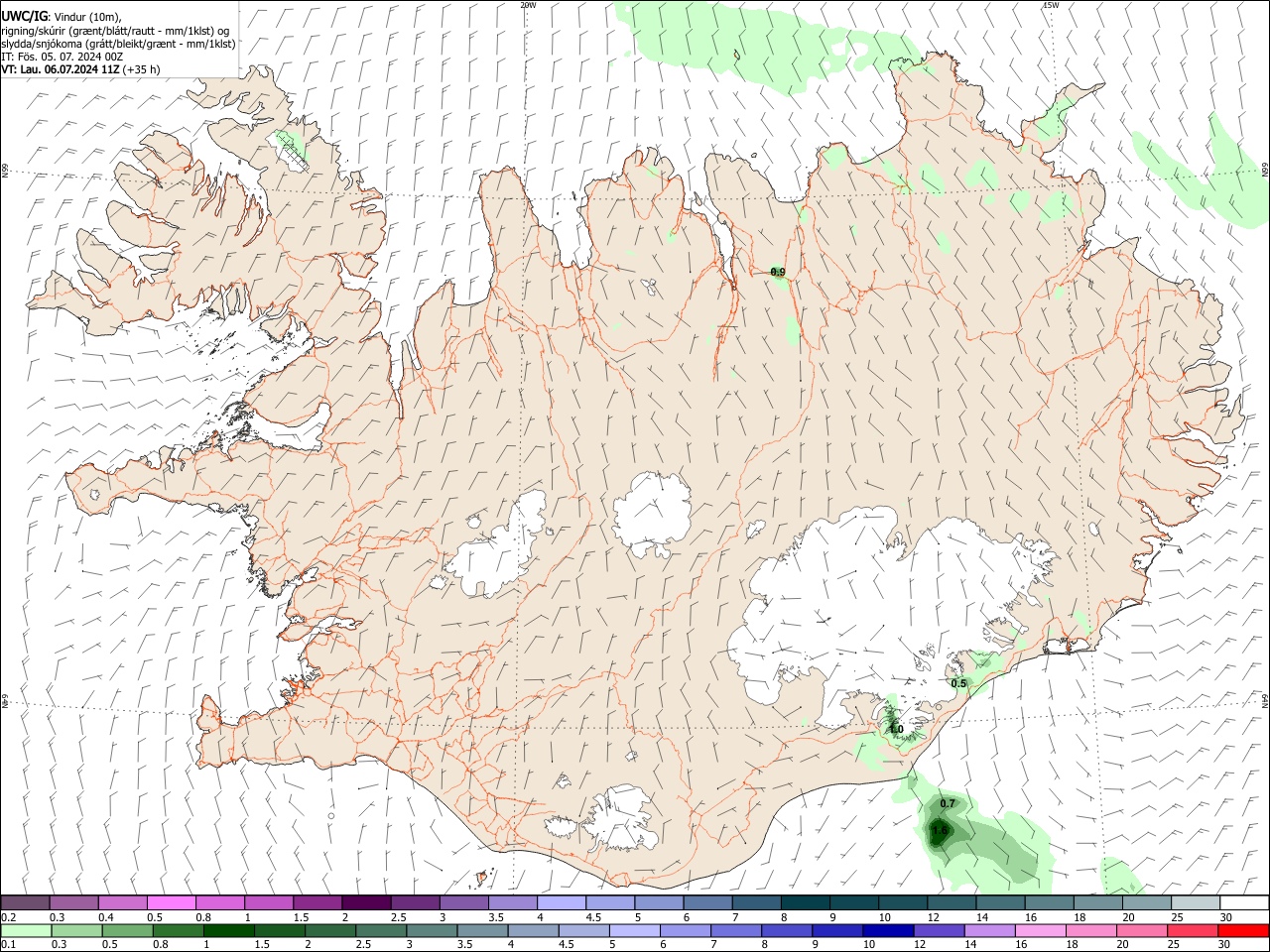Click the 'slydda/snjókoma' legend description line

pyautogui.click(x=118, y=44)
